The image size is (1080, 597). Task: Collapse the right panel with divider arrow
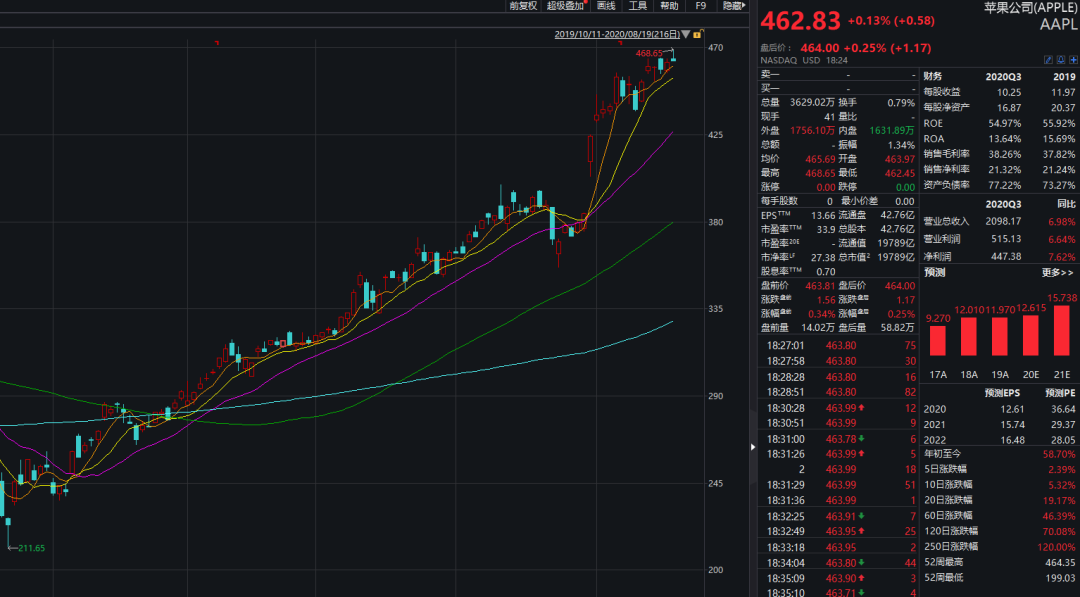click(753, 448)
